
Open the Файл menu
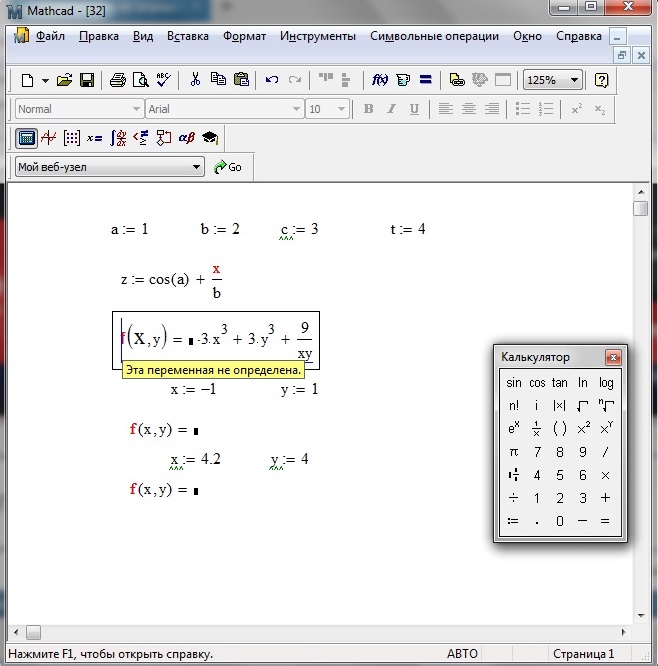coord(50,37)
